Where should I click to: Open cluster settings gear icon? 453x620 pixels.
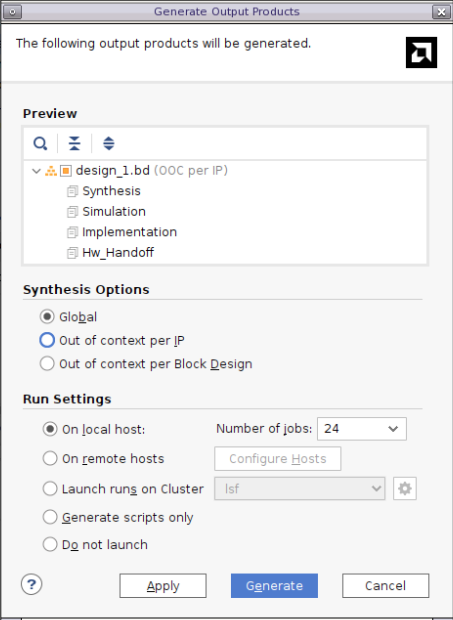(x=405, y=489)
